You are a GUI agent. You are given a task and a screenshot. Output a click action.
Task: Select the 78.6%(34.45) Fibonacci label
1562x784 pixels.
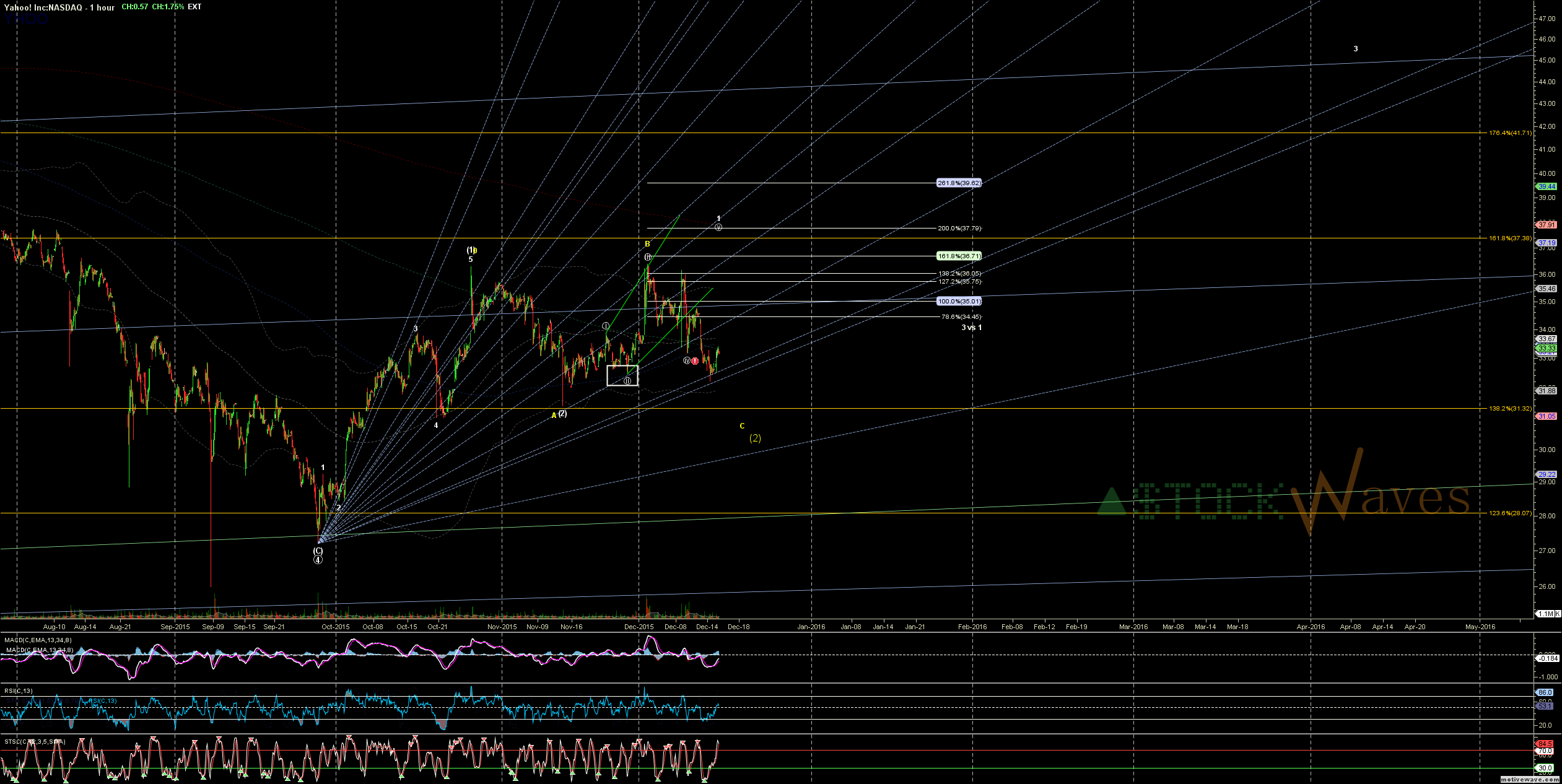coord(961,317)
